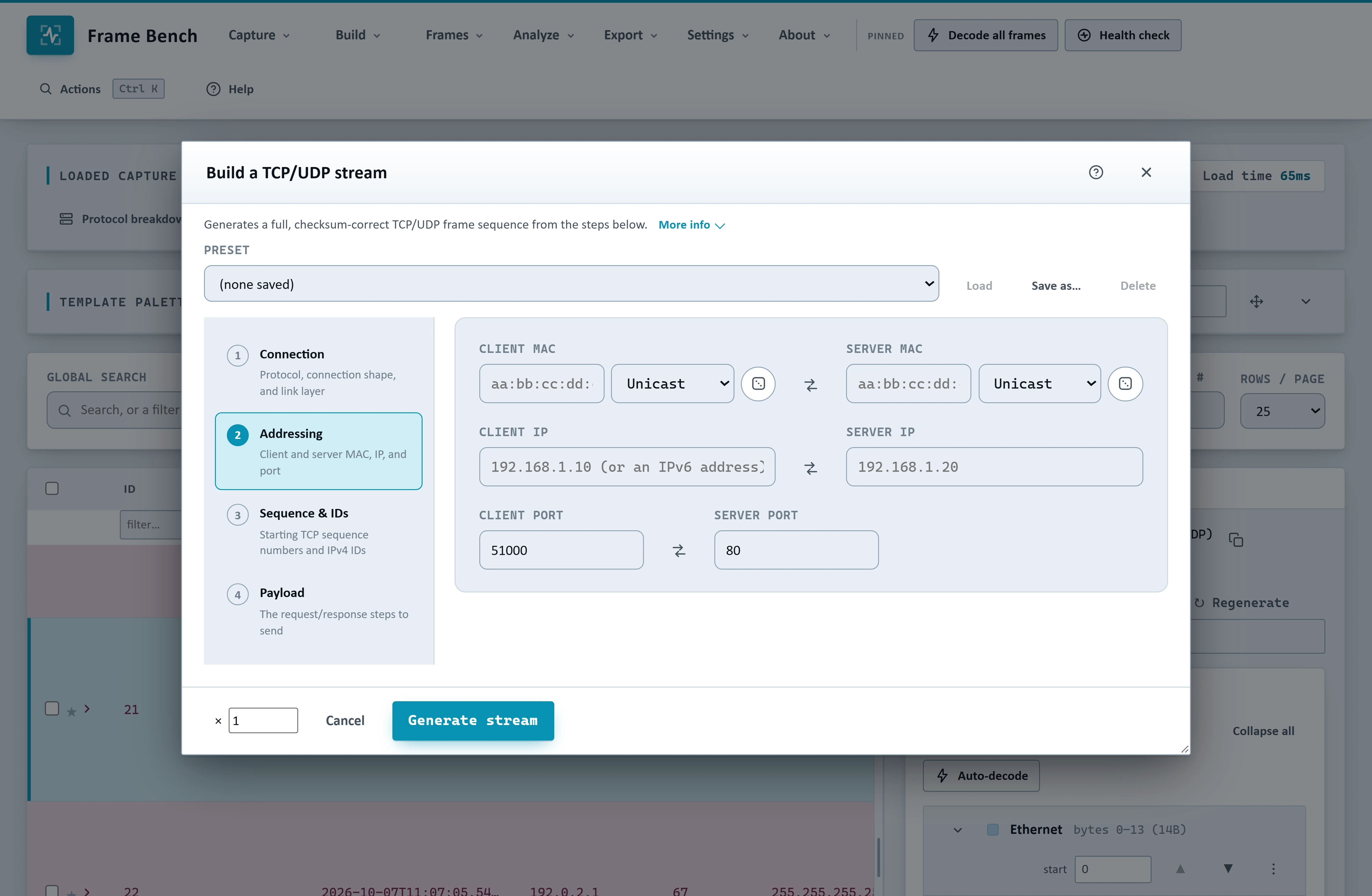Screen dimensions: 1372x896
Task: Move Ethernet layer down with triangle
Action: point(1228,868)
